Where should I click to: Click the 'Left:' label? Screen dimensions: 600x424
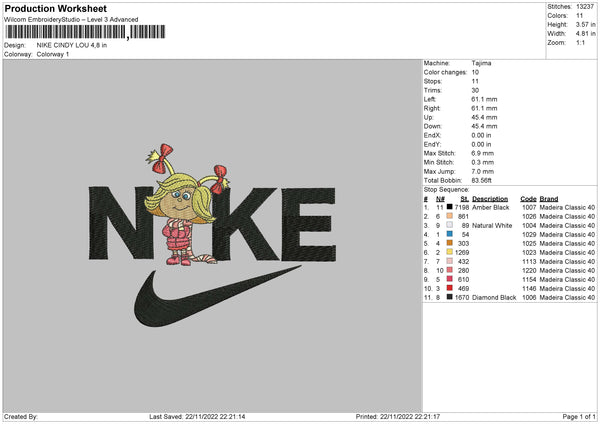[x=429, y=99]
